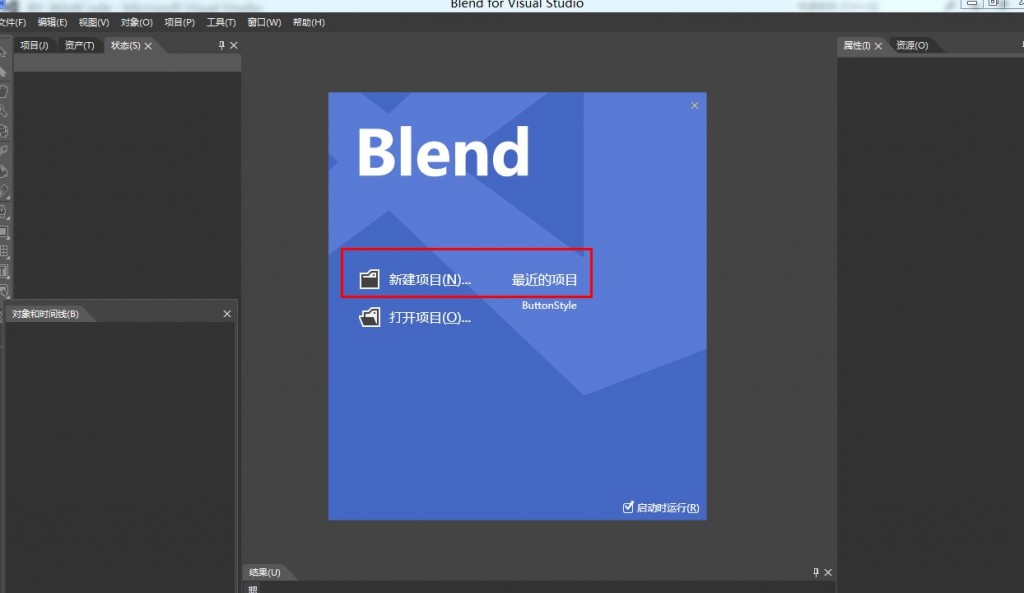Open the 对象(O) menu
Image resolution: width=1024 pixels, height=593 pixels.
136,22
